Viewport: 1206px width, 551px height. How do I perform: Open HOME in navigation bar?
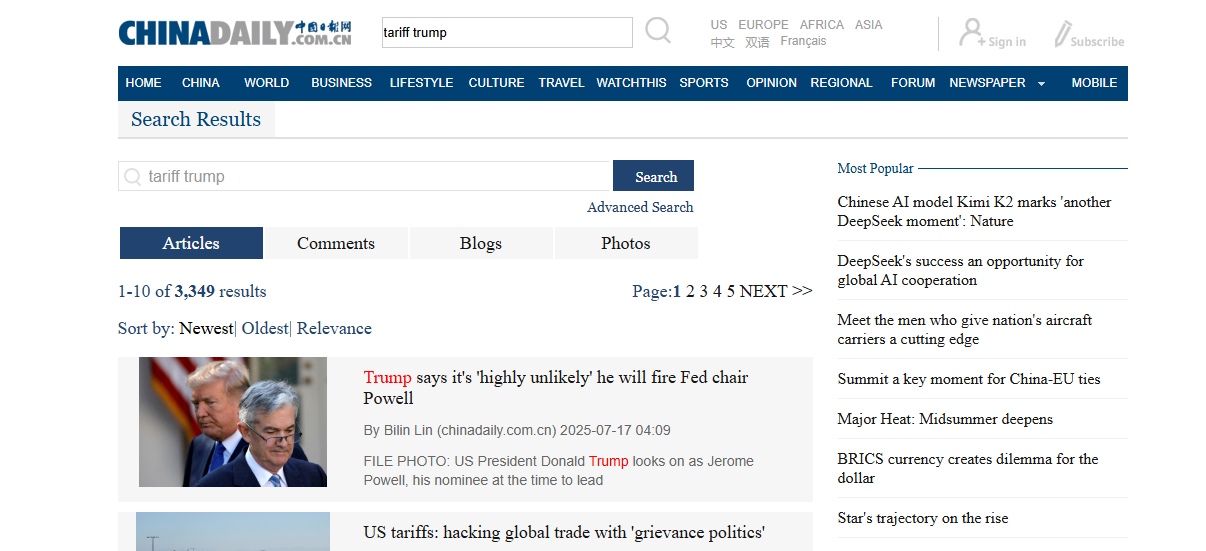point(144,83)
